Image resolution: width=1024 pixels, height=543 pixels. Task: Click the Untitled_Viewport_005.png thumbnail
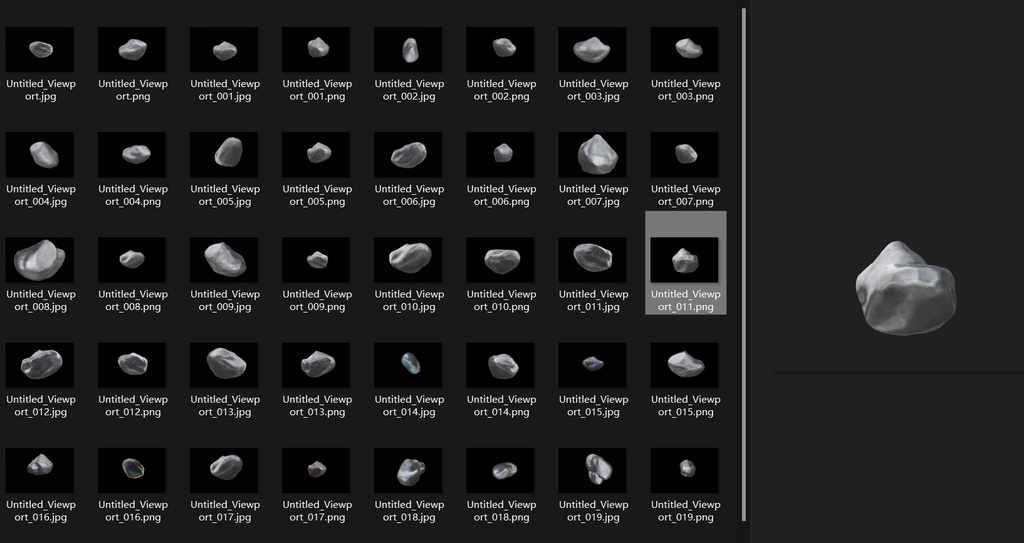coord(316,155)
